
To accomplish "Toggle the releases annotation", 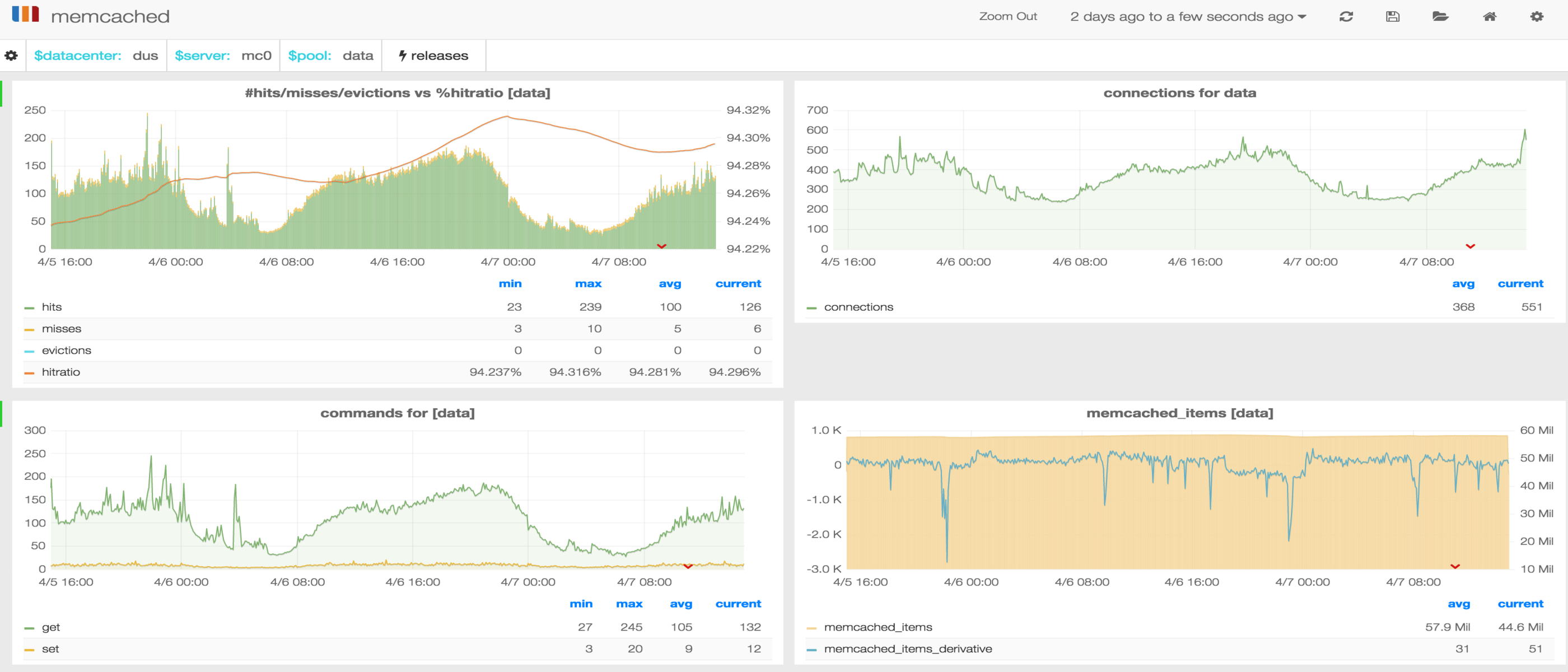I will [x=433, y=55].
